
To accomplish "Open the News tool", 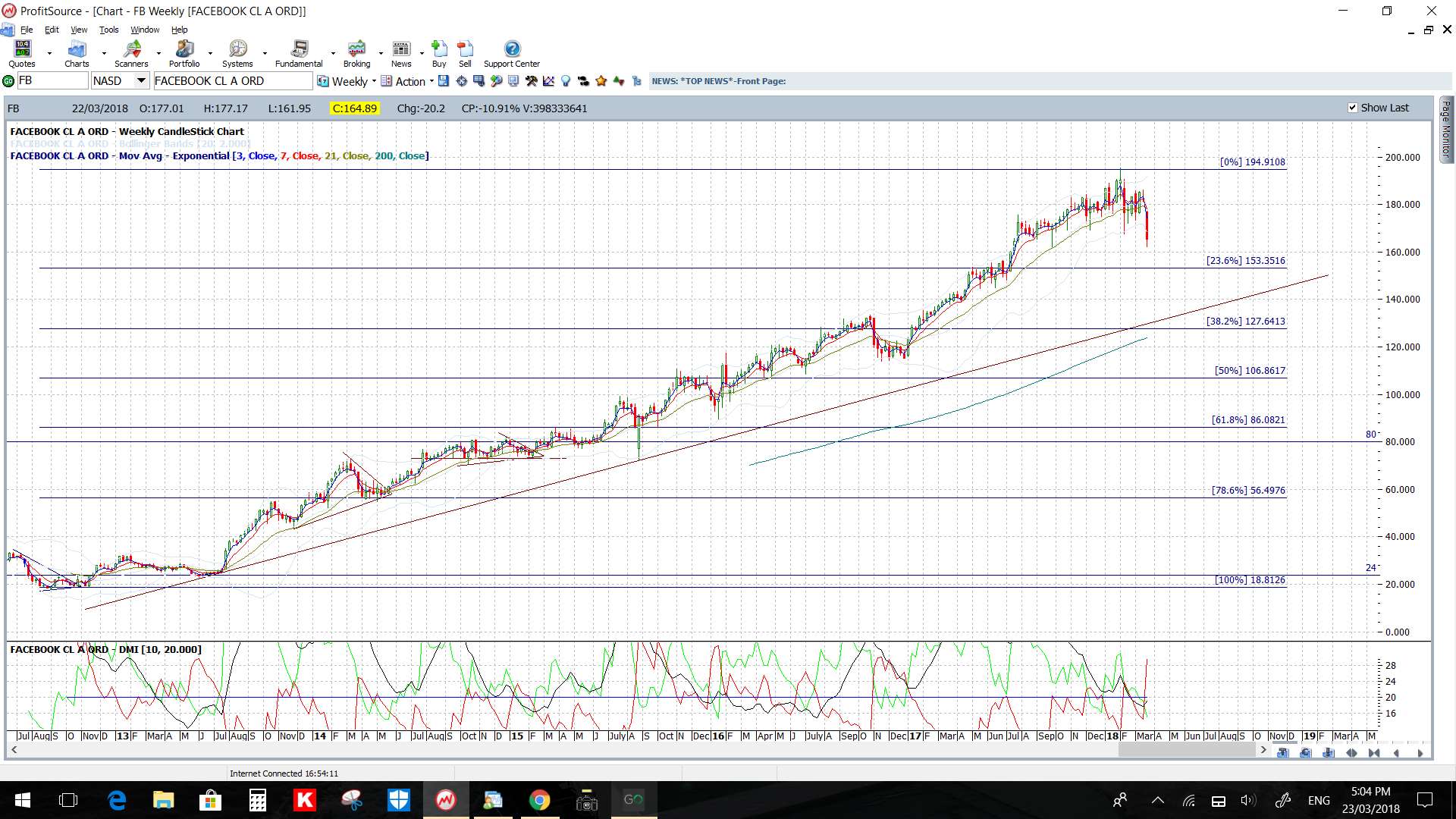I will 401,55.
